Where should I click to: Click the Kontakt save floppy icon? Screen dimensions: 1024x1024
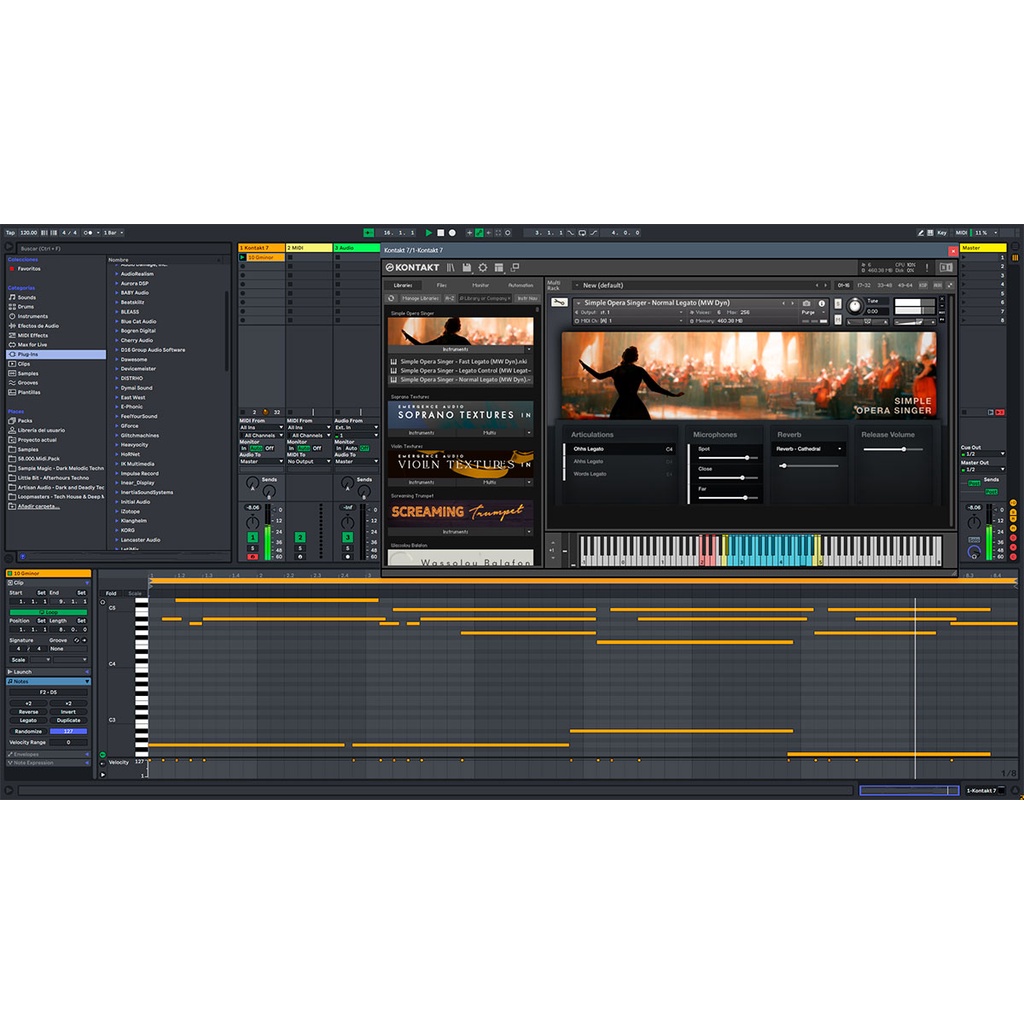(467, 268)
